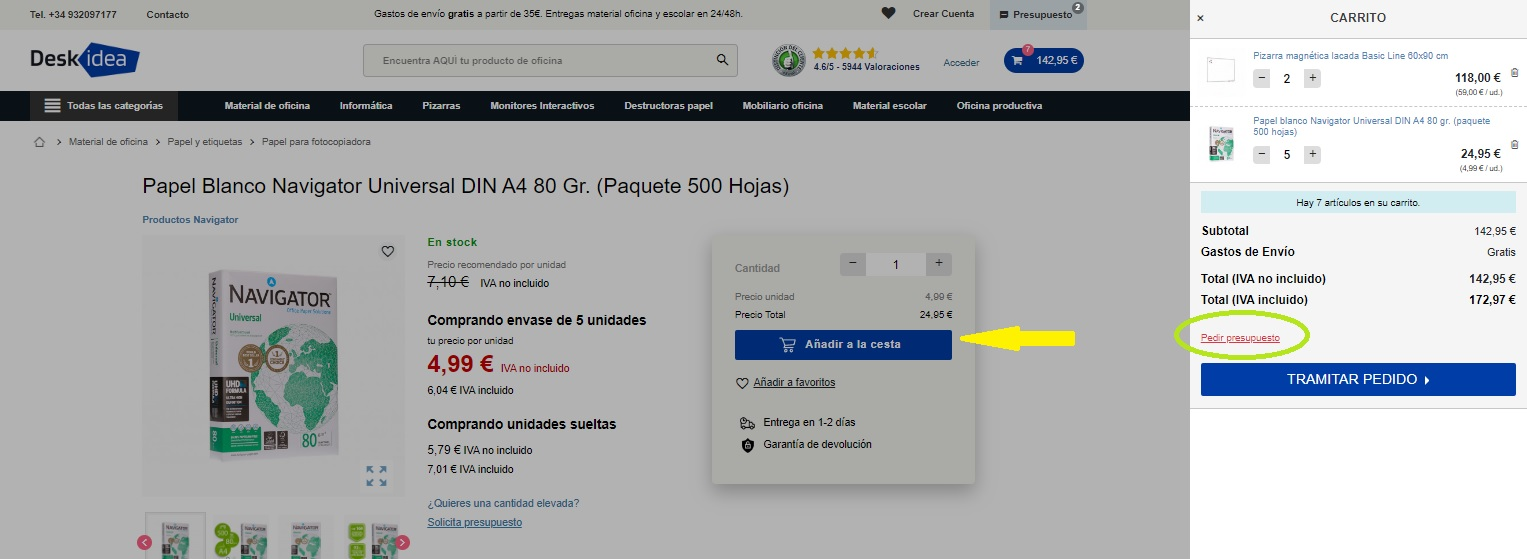Select first product thumbnail image
Viewport: 1527px width, 559px height.
175,536
